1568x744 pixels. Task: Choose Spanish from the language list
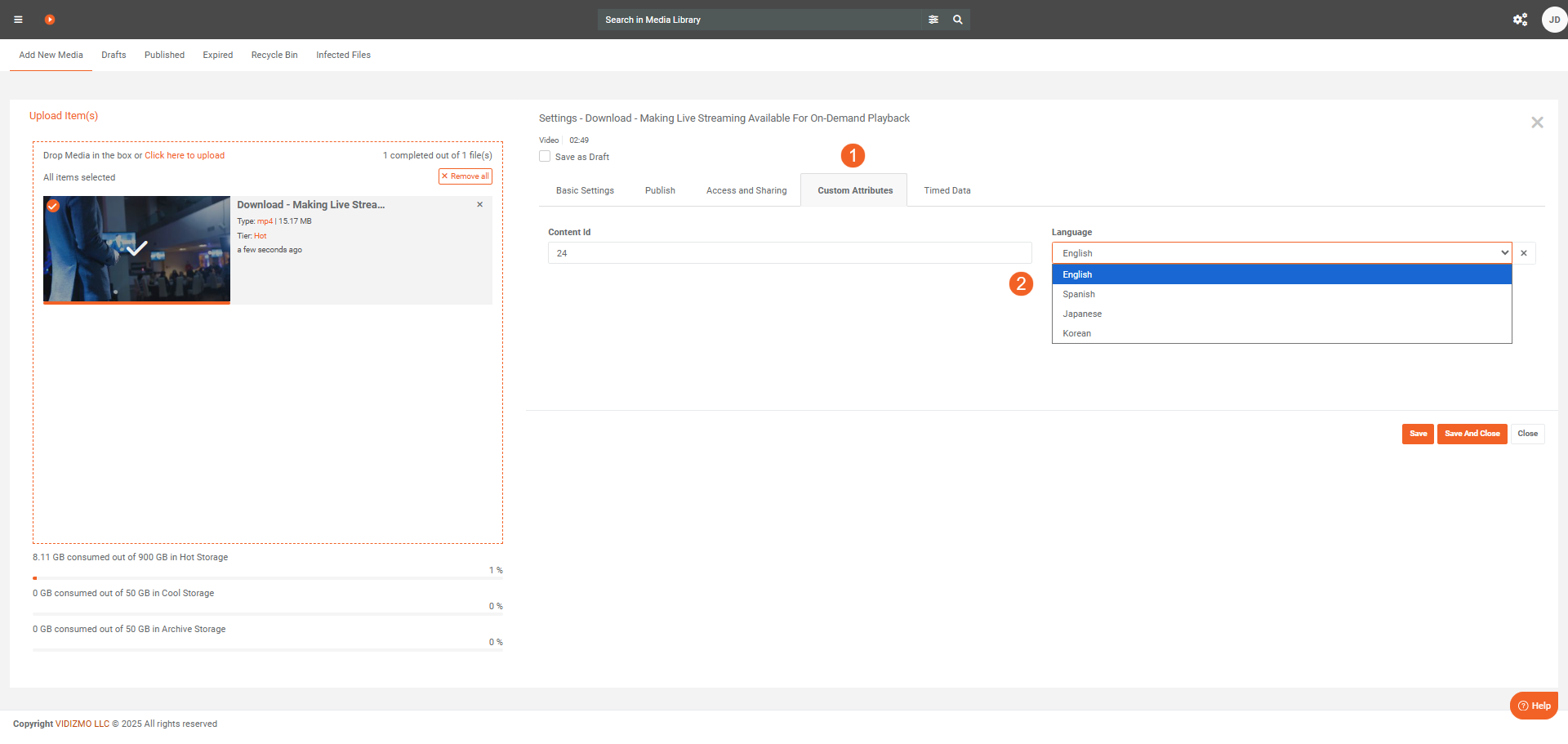click(1079, 294)
